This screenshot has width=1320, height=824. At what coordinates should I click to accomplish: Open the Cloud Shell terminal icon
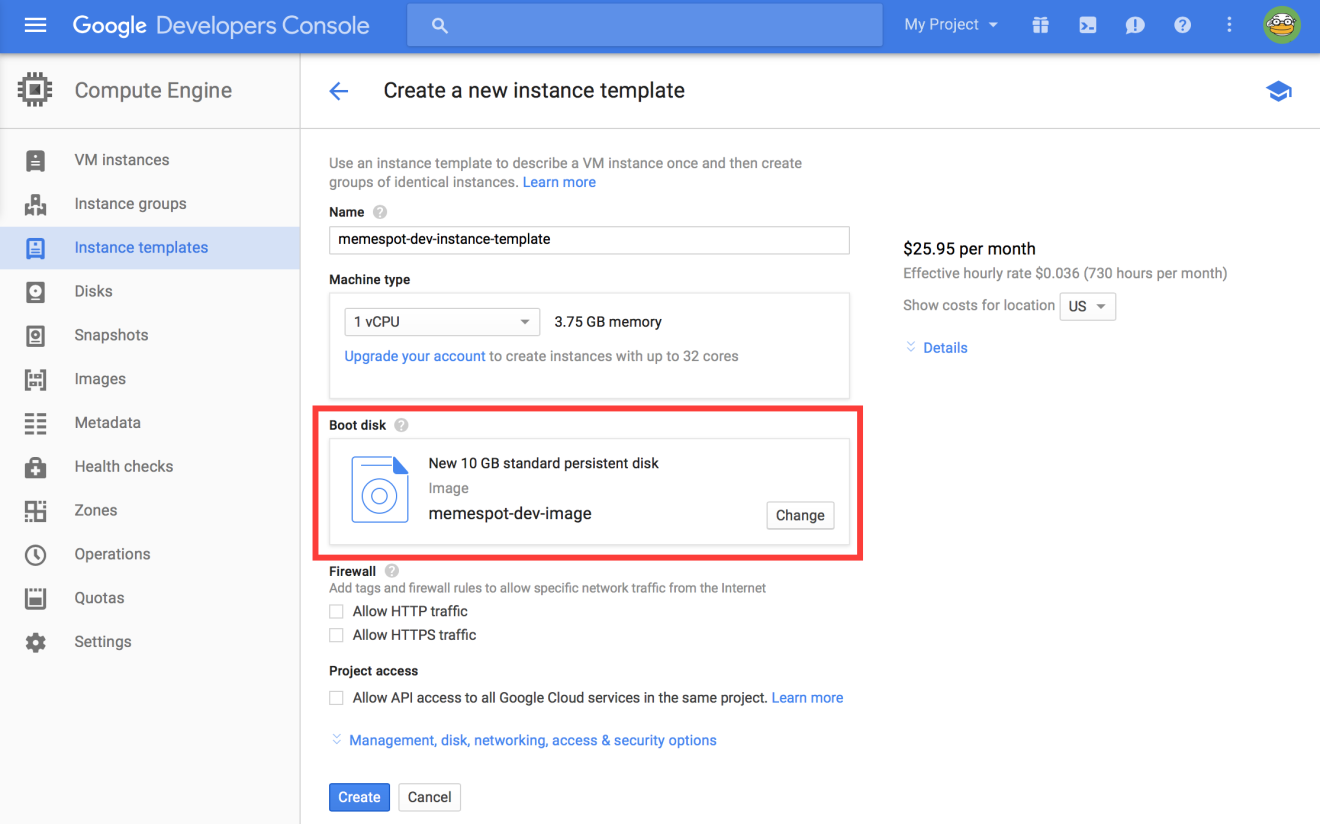pyautogui.click(x=1087, y=24)
